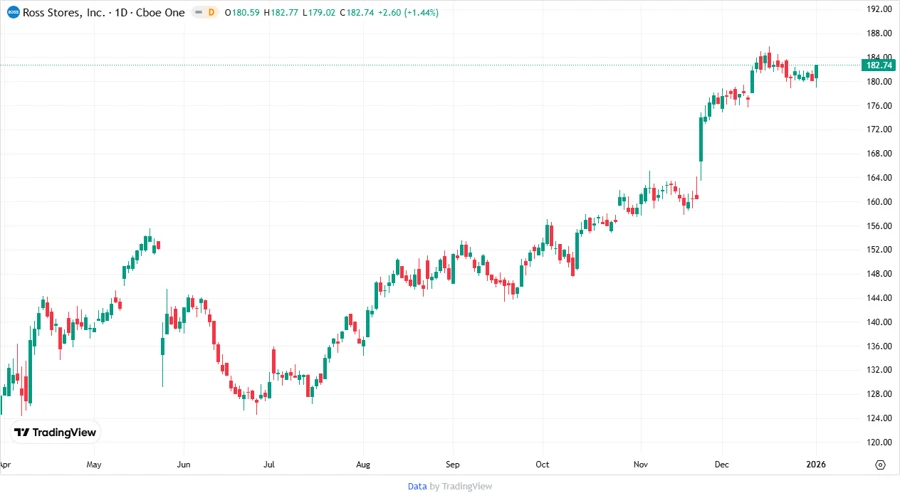Click the low value L179.02
The width and height of the screenshot is (900, 498).
coord(319,12)
